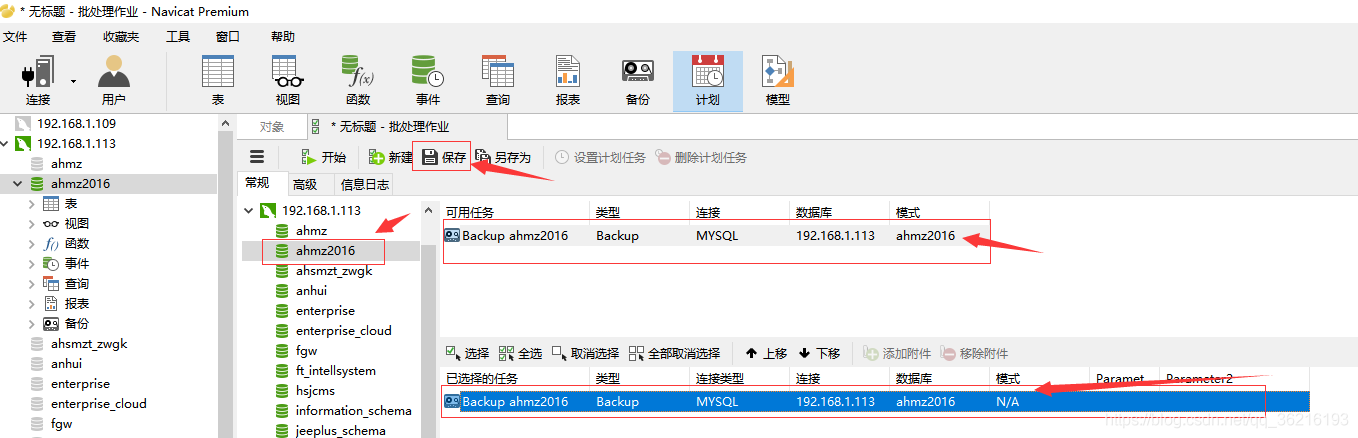Click the 用户 user icon
1358x438 pixels.
(114, 80)
